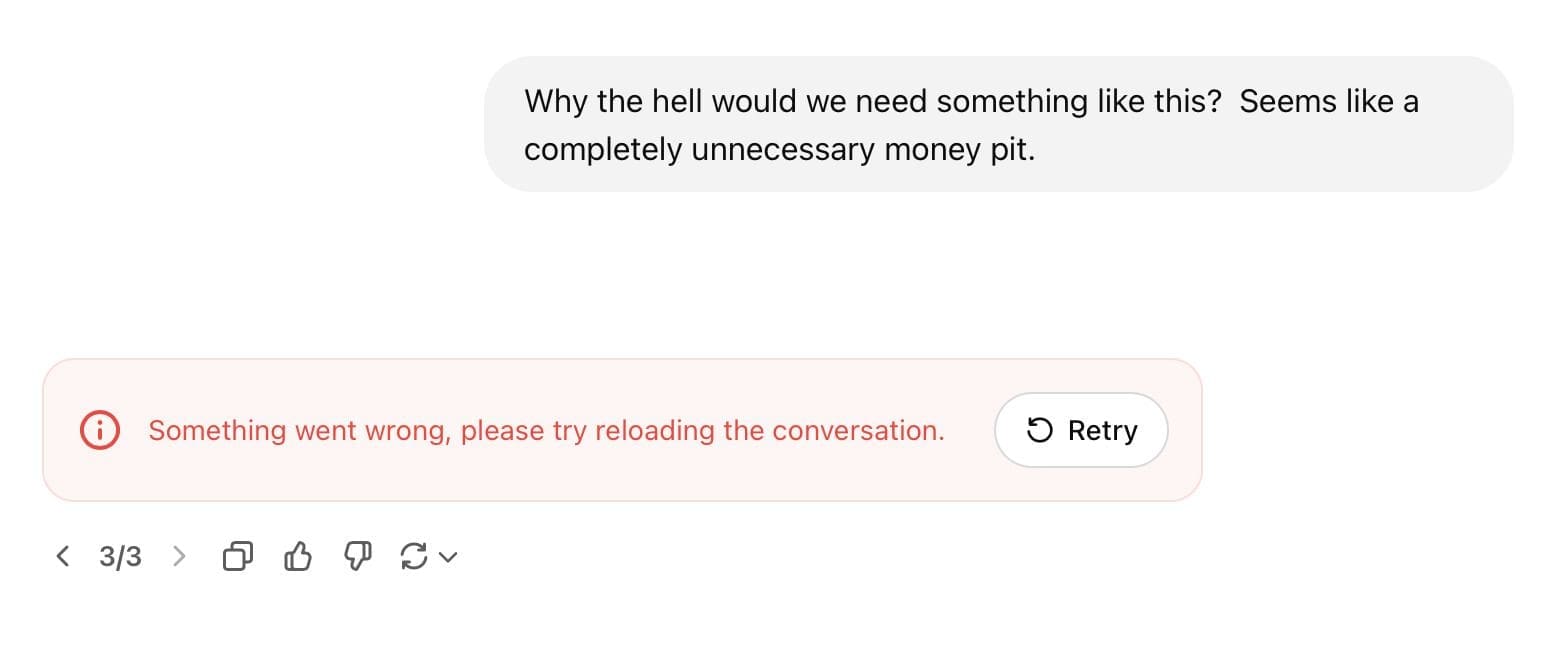Click the words 'reloading the conversation'

(769, 430)
